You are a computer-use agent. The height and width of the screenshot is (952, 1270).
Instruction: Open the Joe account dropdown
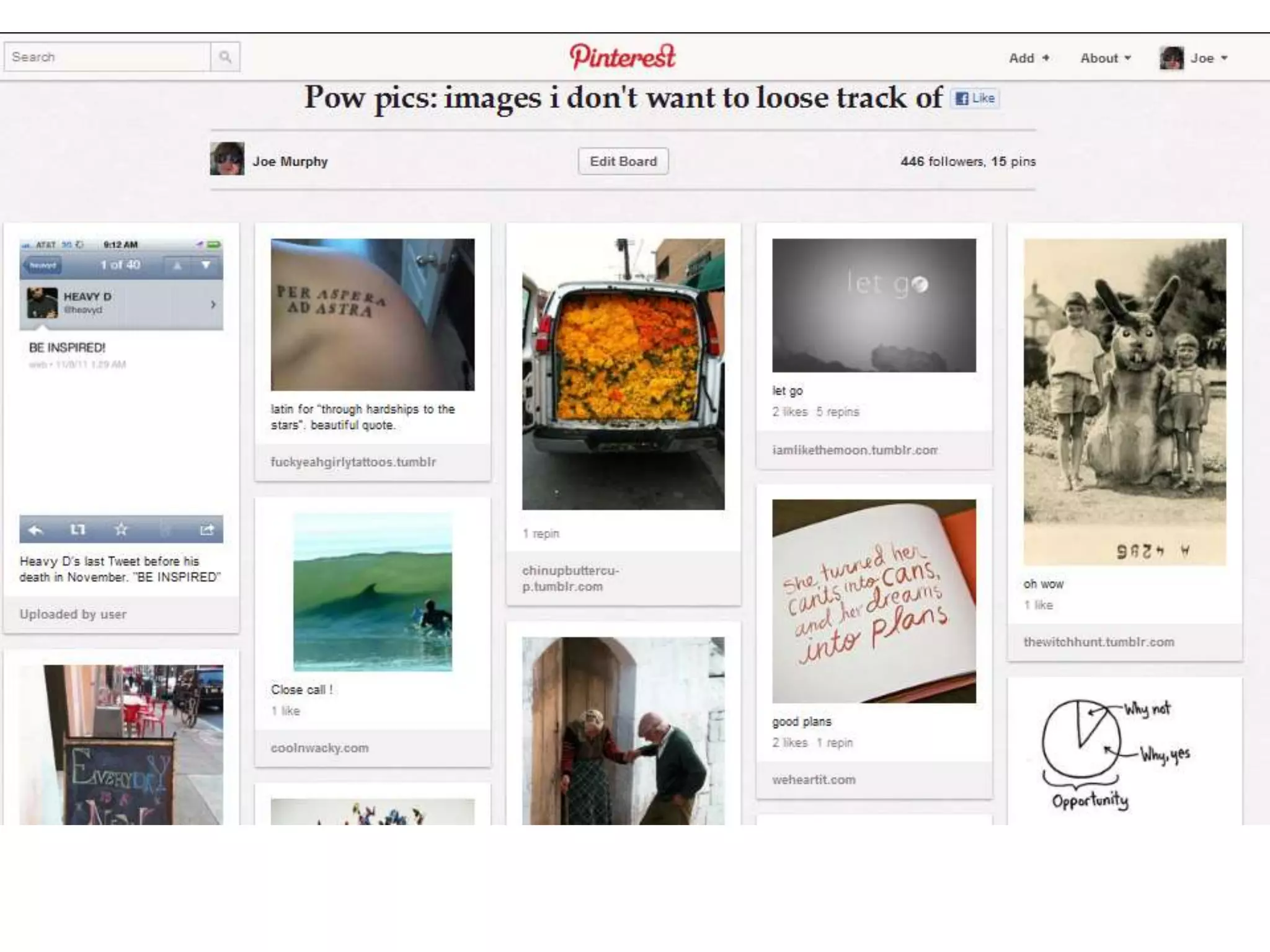(1208, 58)
